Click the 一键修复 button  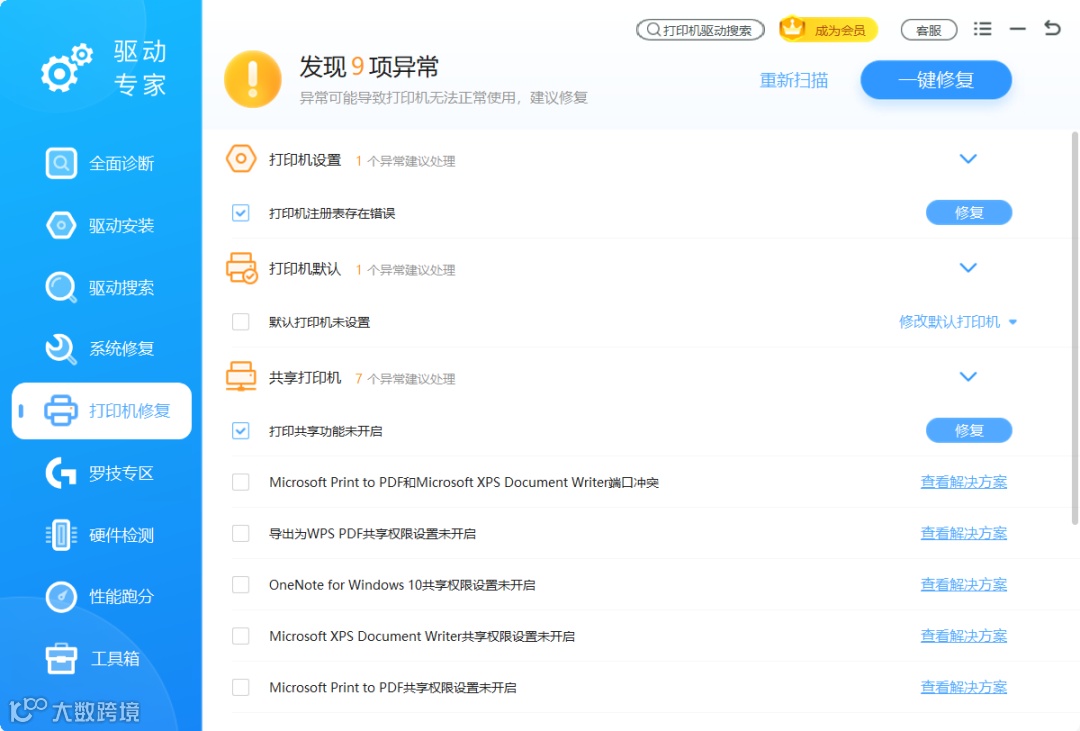[936, 80]
